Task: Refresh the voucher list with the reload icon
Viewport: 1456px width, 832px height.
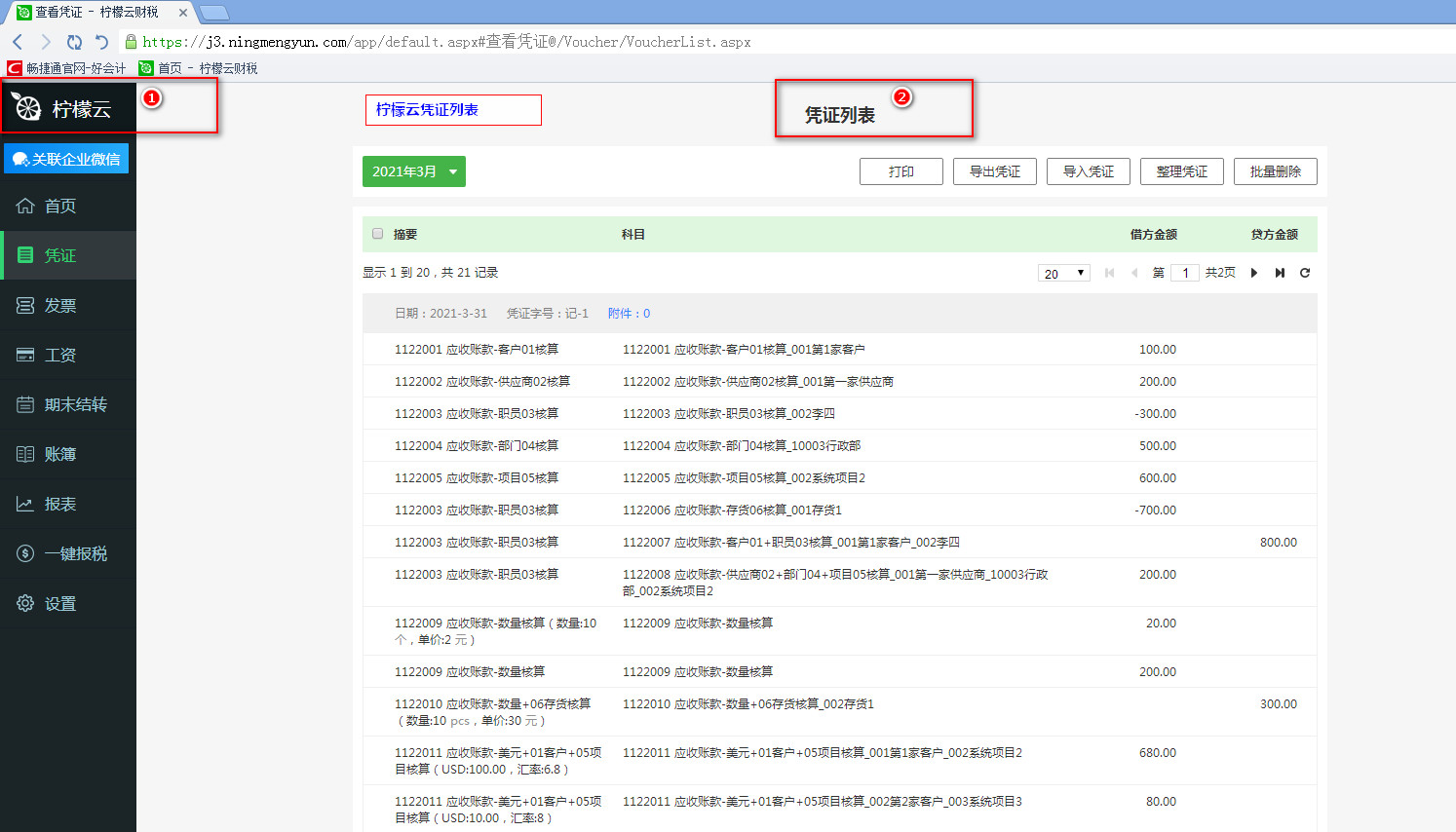Action: pyautogui.click(x=1305, y=273)
